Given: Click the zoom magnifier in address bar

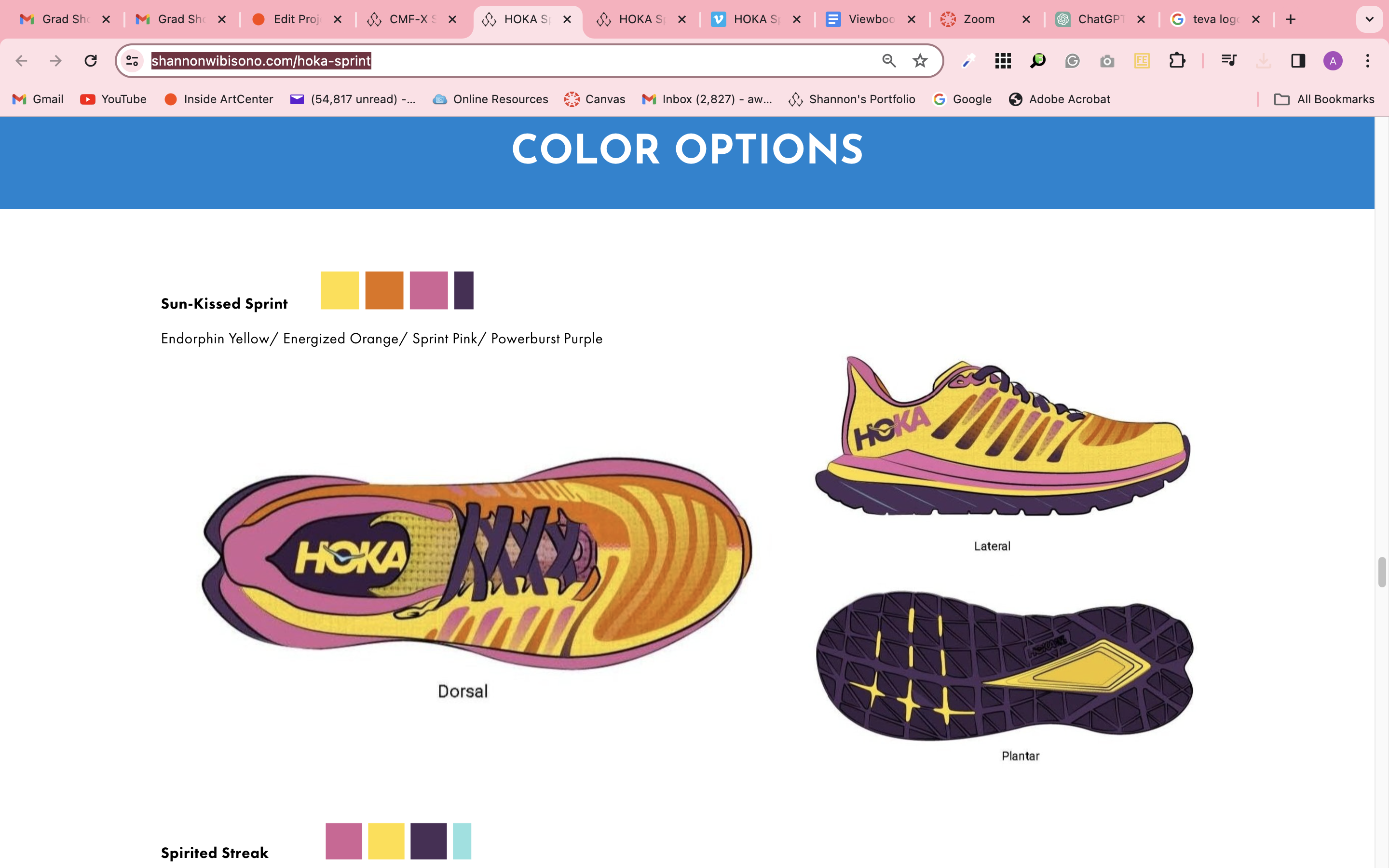Looking at the screenshot, I should 888,61.
